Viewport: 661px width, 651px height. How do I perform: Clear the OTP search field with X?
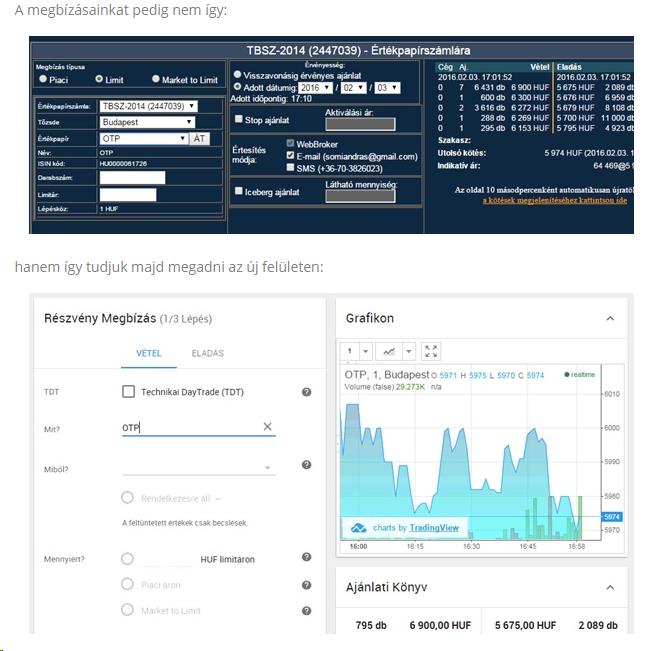coord(267,426)
